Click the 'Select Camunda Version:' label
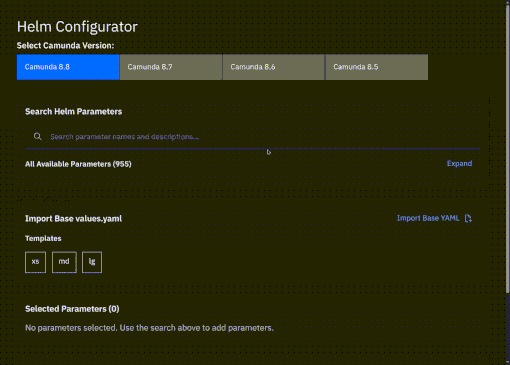This screenshot has height=365, width=510. pyautogui.click(x=65, y=46)
